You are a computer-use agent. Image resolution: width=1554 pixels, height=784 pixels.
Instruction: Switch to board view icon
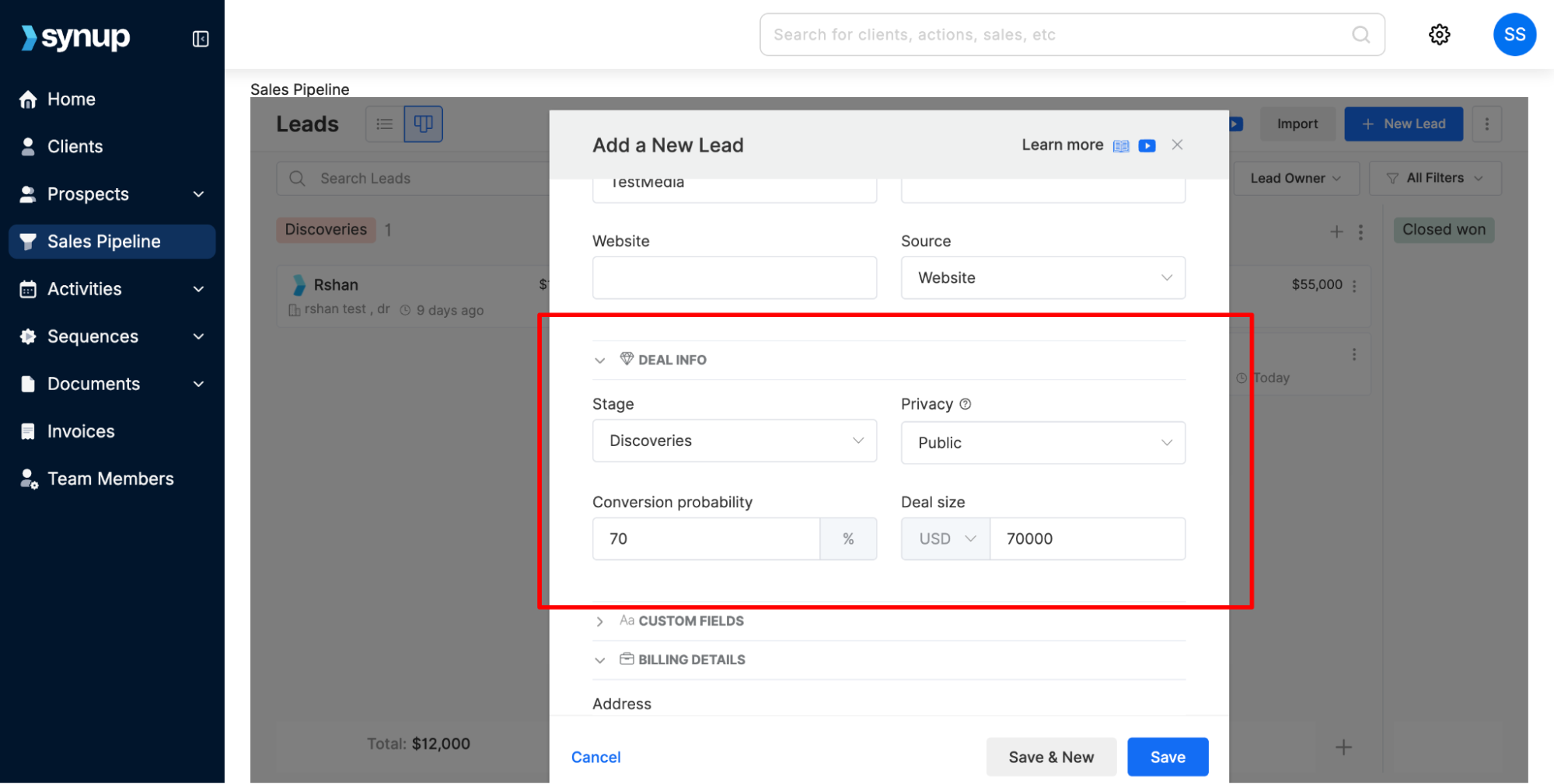(x=423, y=124)
